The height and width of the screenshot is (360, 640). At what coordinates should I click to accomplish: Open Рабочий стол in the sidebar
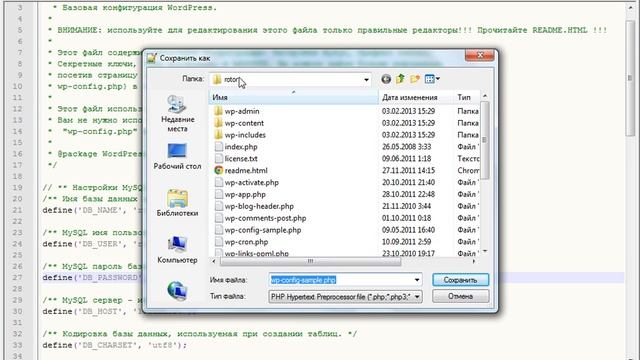pyautogui.click(x=177, y=156)
